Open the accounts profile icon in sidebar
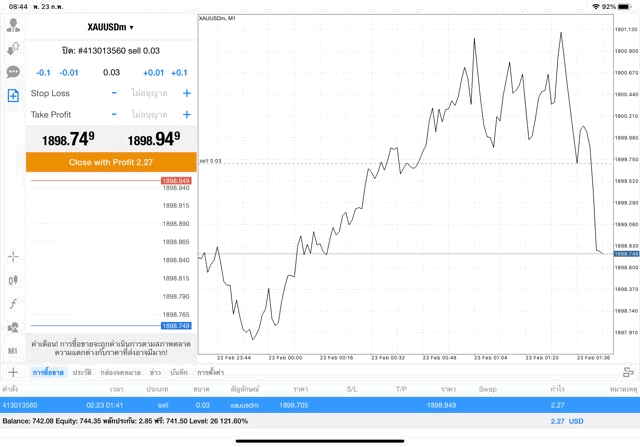 13,24
